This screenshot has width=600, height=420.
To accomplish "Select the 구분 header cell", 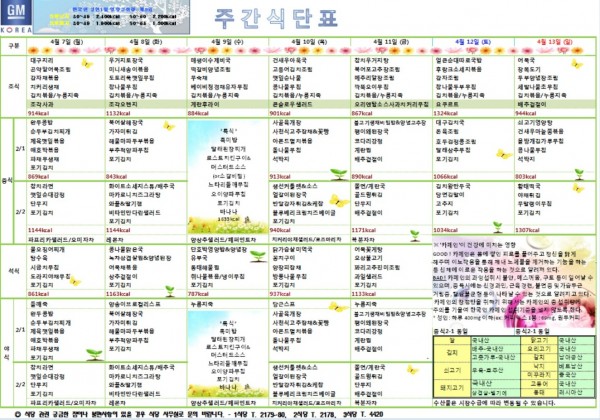I will (x=12, y=45).
